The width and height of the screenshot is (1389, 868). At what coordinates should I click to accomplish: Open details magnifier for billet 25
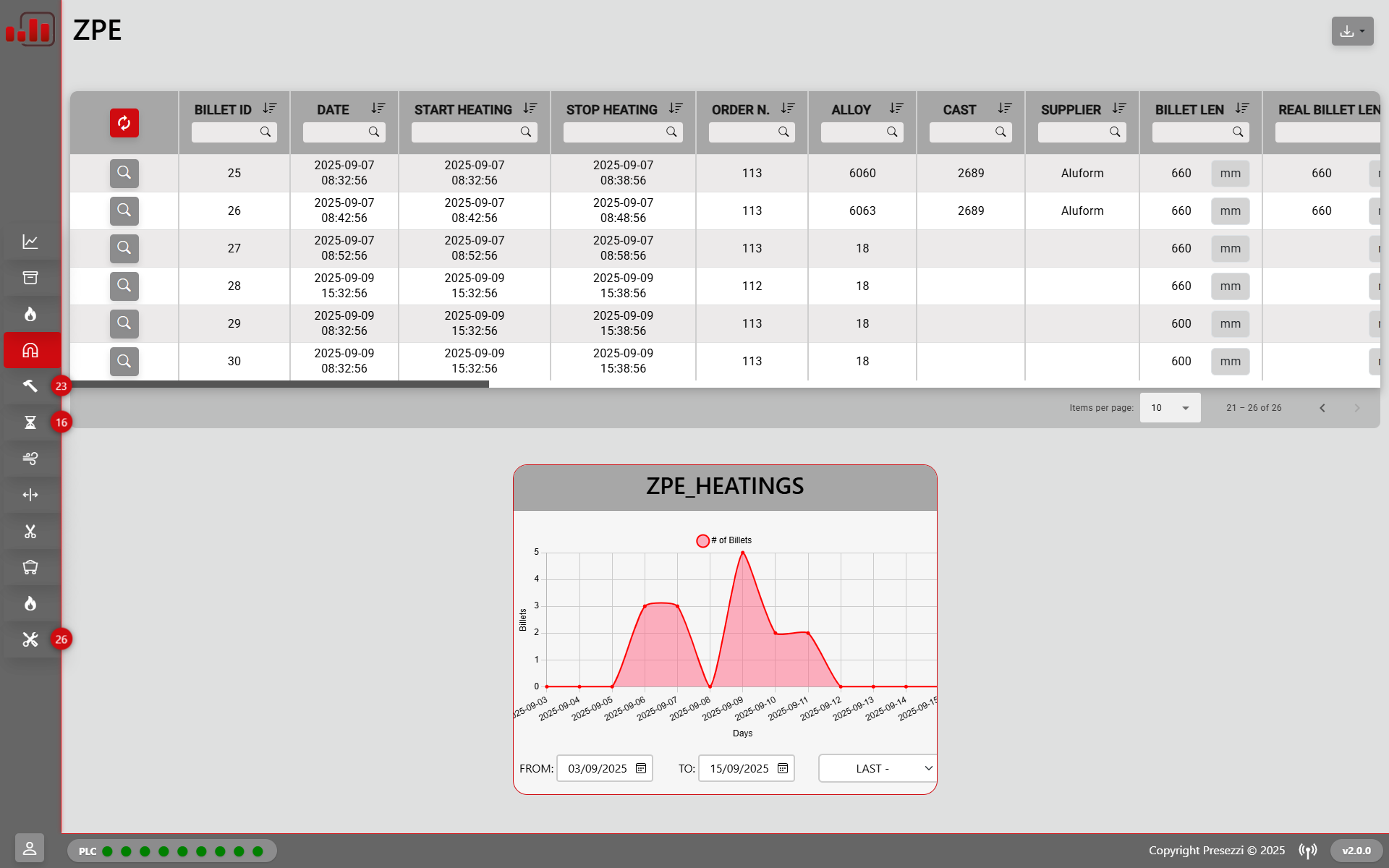[x=124, y=173]
